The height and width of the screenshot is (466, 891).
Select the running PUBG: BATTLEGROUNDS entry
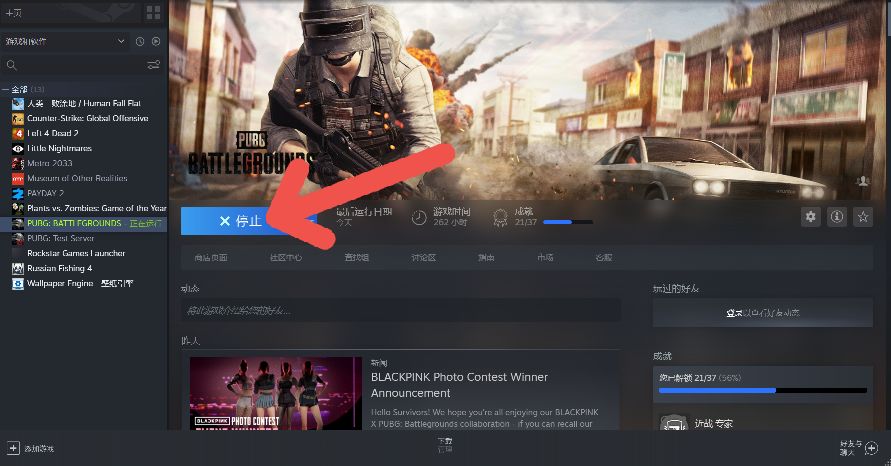pyautogui.click(x=84, y=223)
